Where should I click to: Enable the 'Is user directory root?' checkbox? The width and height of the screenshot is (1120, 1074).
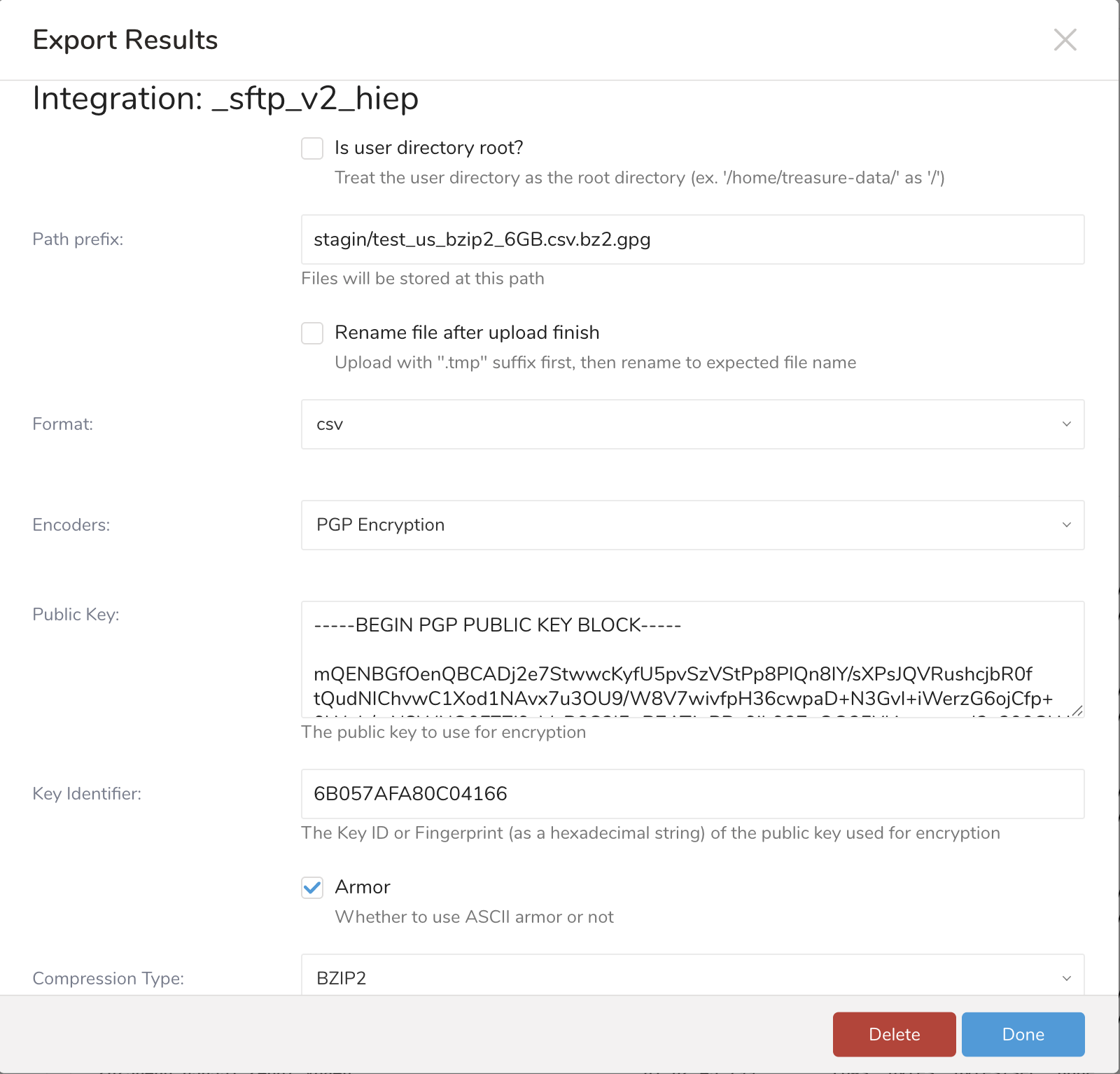point(312,148)
